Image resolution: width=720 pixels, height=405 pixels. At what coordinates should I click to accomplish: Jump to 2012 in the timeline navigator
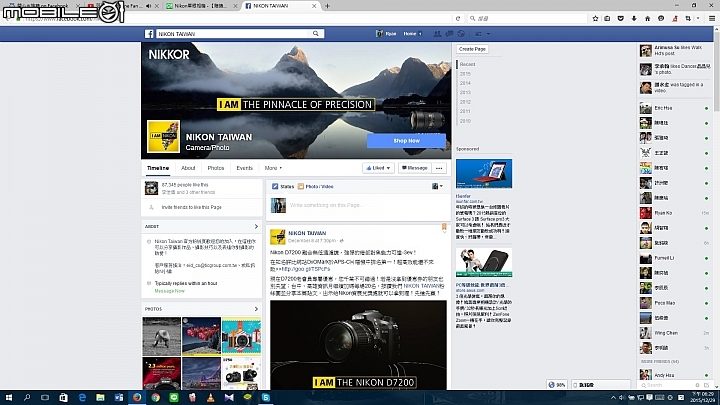465,102
